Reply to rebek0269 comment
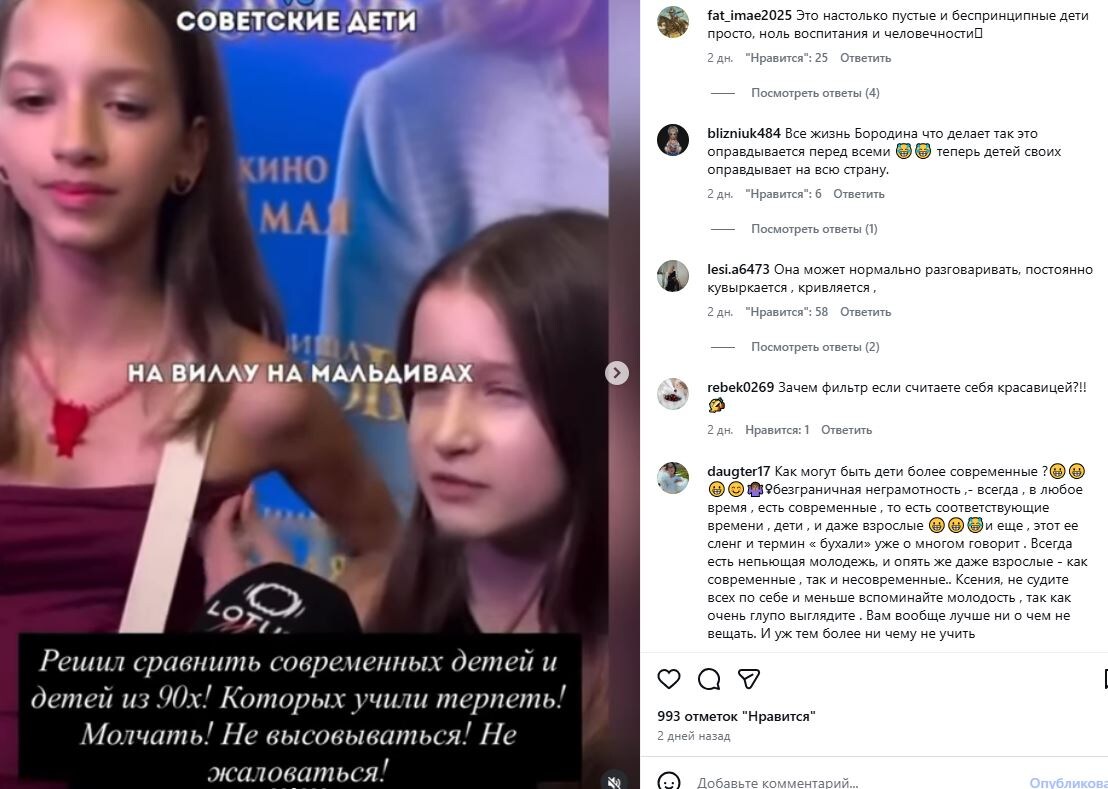 [846, 429]
